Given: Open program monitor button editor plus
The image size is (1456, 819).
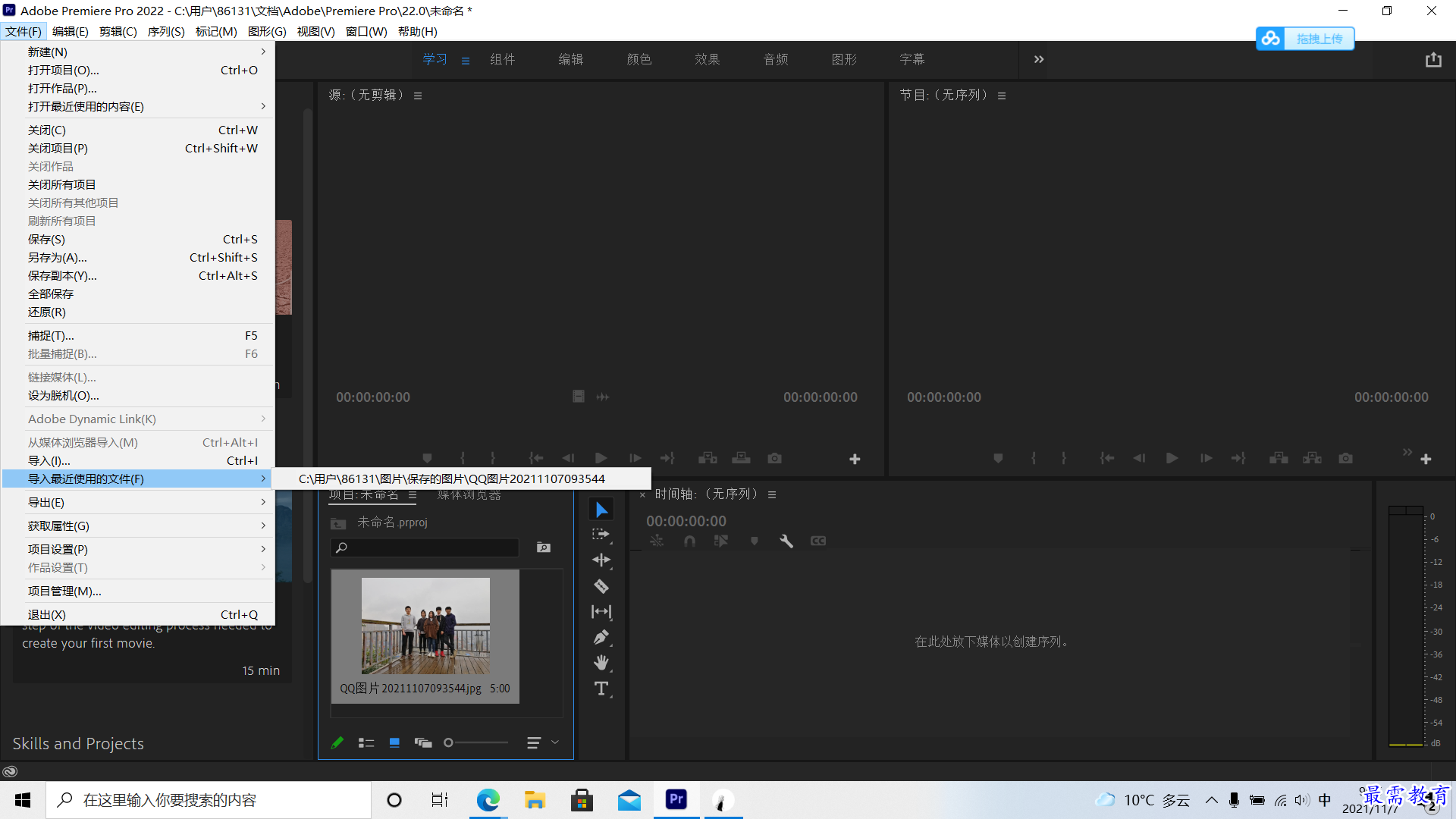Looking at the screenshot, I should tap(1426, 459).
